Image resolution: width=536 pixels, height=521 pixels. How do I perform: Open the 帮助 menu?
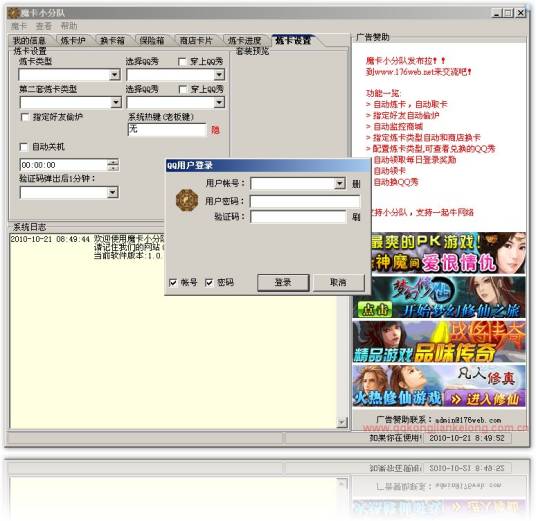pos(69,26)
